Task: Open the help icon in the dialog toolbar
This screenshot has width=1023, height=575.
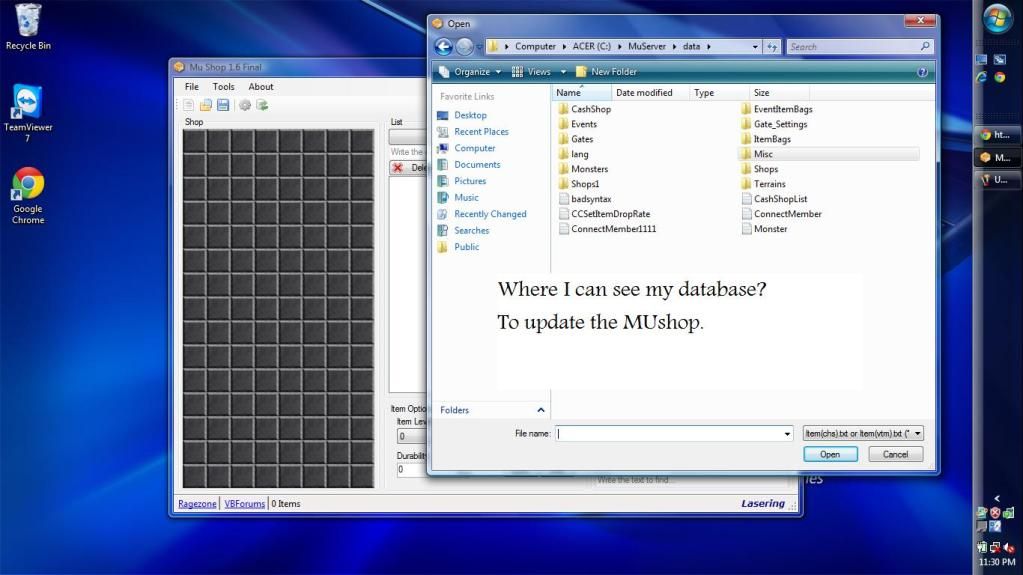Action: [922, 72]
